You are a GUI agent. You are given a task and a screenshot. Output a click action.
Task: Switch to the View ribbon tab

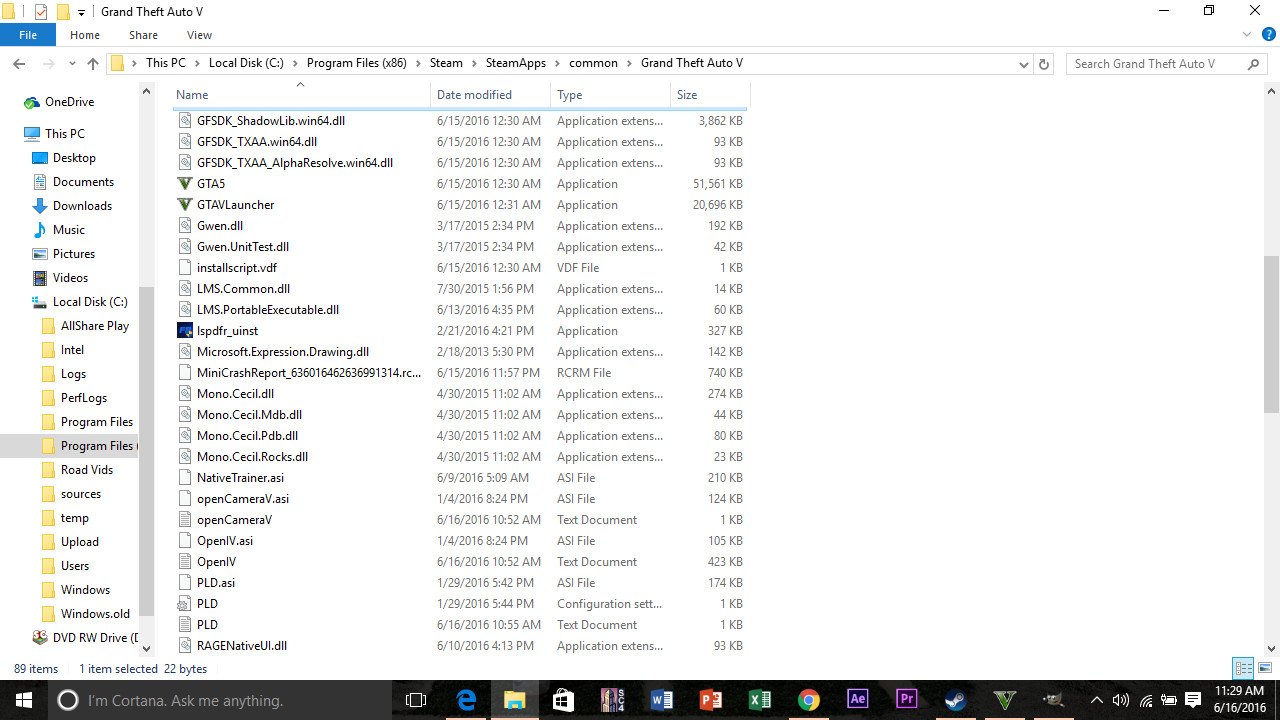point(199,35)
